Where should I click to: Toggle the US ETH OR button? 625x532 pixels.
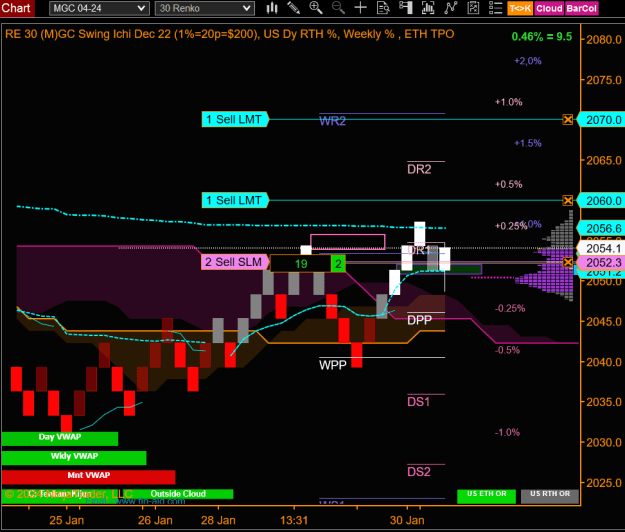486,496
